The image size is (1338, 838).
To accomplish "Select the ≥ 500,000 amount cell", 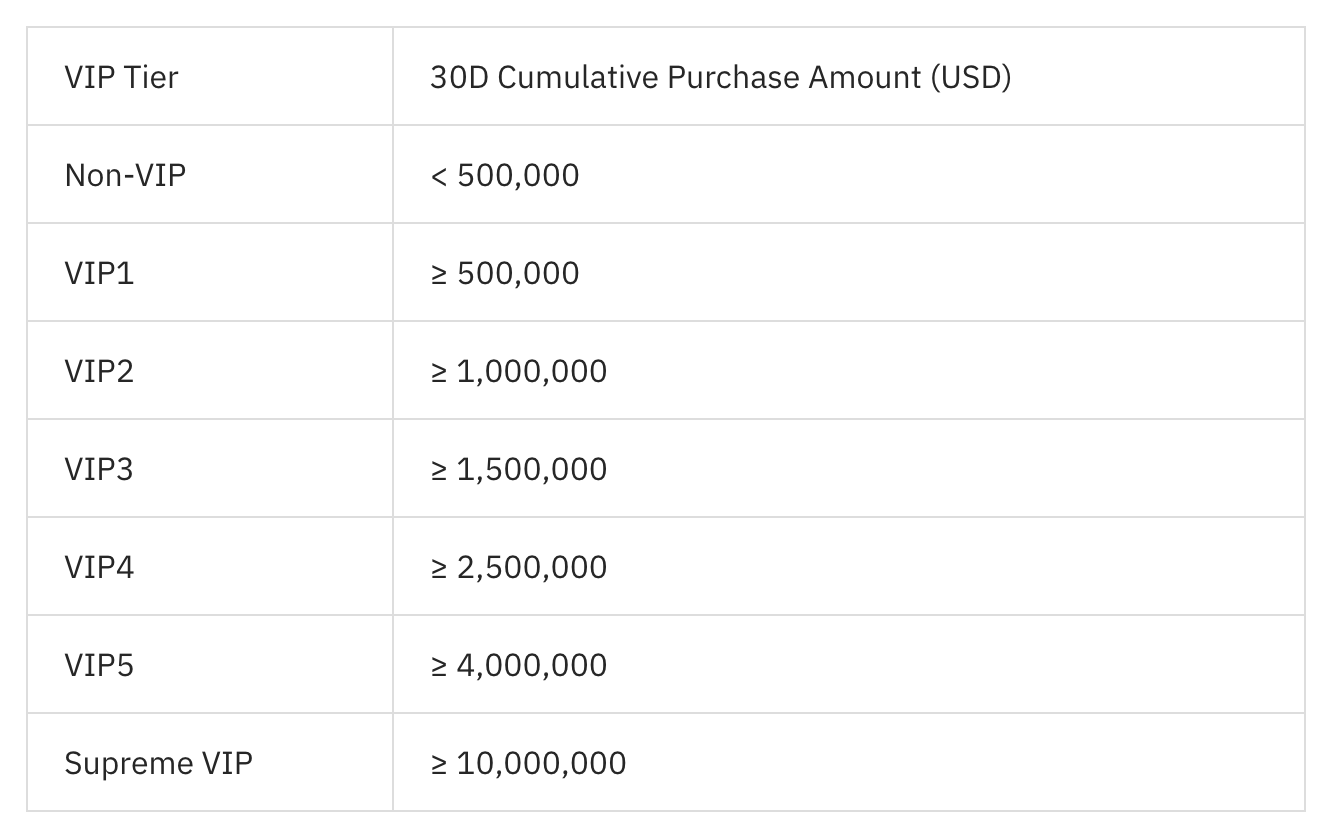I will click(x=849, y=273).
